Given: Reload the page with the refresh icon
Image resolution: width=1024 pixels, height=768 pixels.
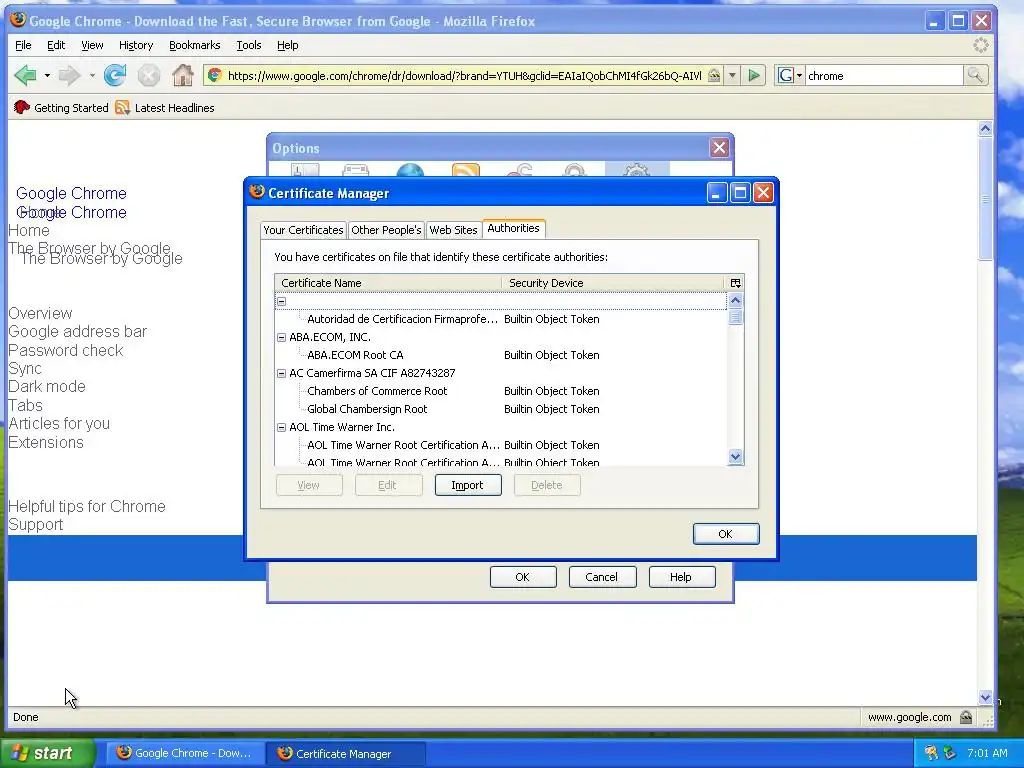Looking at the screenshot, I should pos(116,76).
